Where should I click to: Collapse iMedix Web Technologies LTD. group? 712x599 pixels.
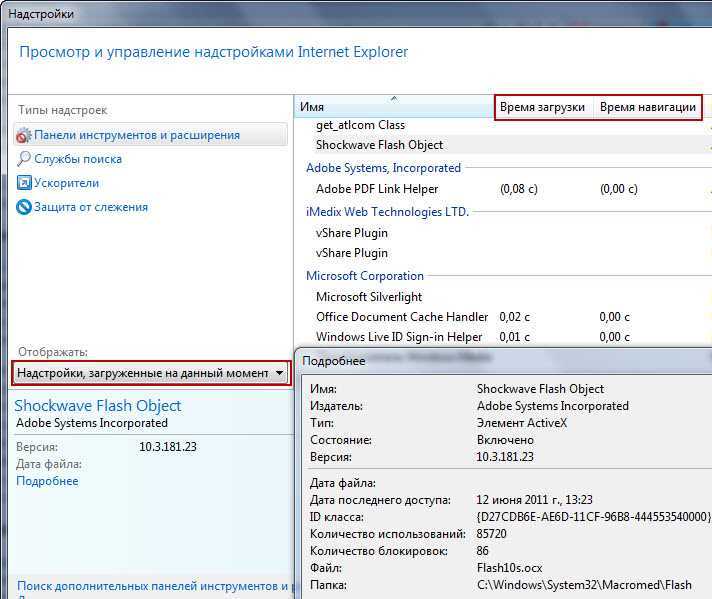[x=387, y=212]
